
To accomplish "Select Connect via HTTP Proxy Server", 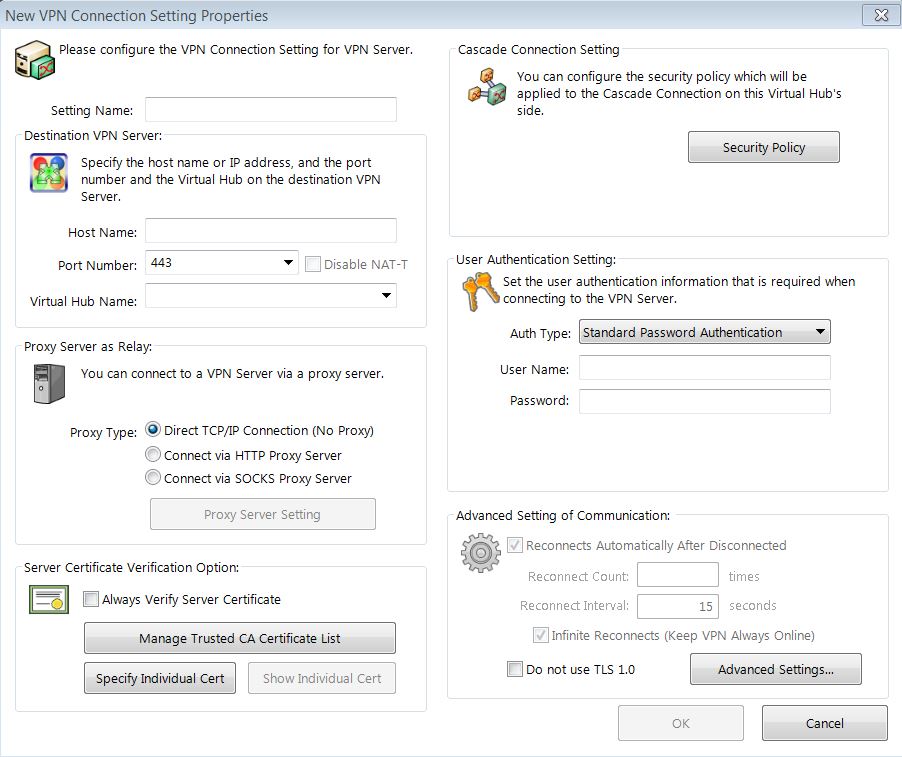I will coord(153,454).
